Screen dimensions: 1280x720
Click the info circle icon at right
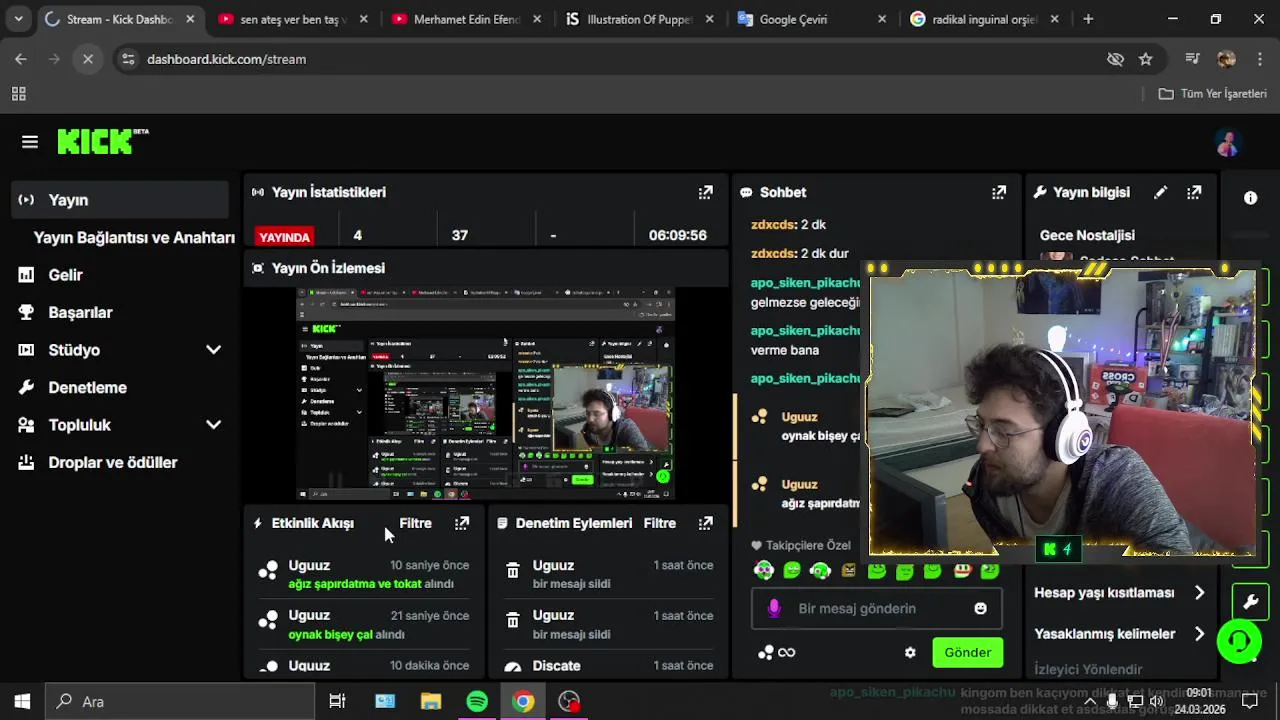(1250, 198)
